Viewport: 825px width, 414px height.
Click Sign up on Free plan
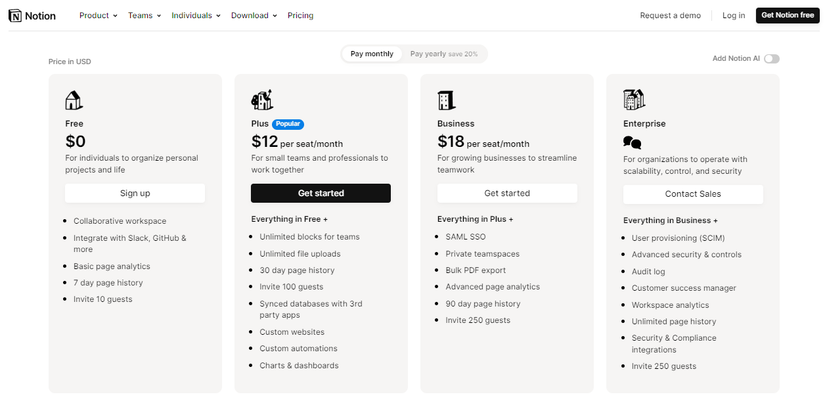135,193
